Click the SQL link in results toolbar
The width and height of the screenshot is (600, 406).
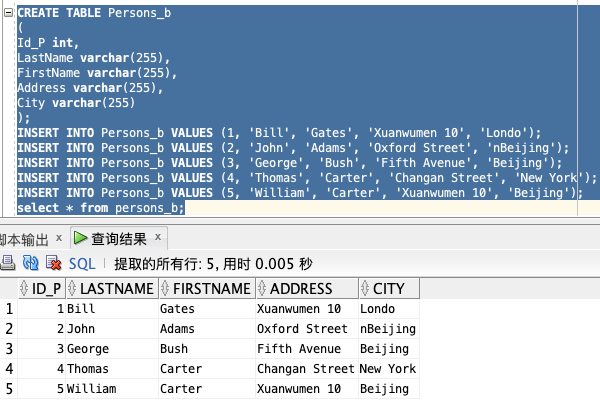pos(82,264)
